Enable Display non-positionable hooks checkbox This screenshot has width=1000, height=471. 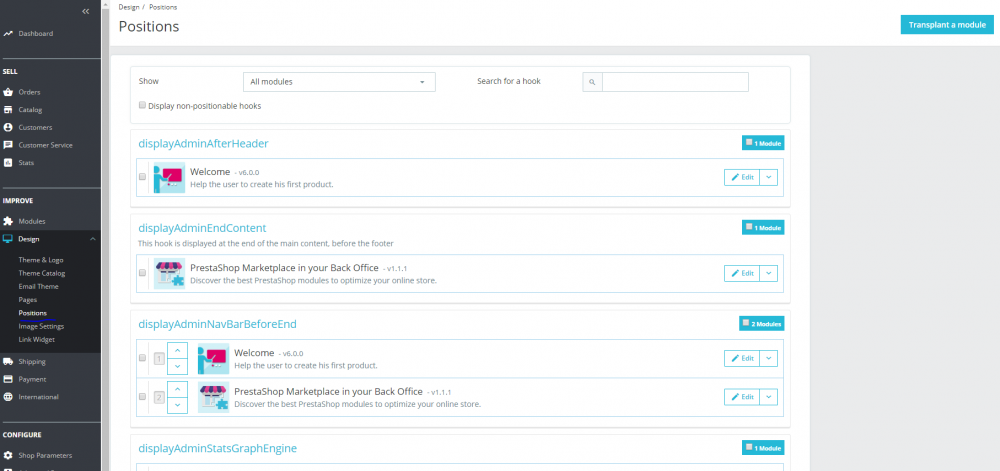pyautogui.click(x=142, y=105)
